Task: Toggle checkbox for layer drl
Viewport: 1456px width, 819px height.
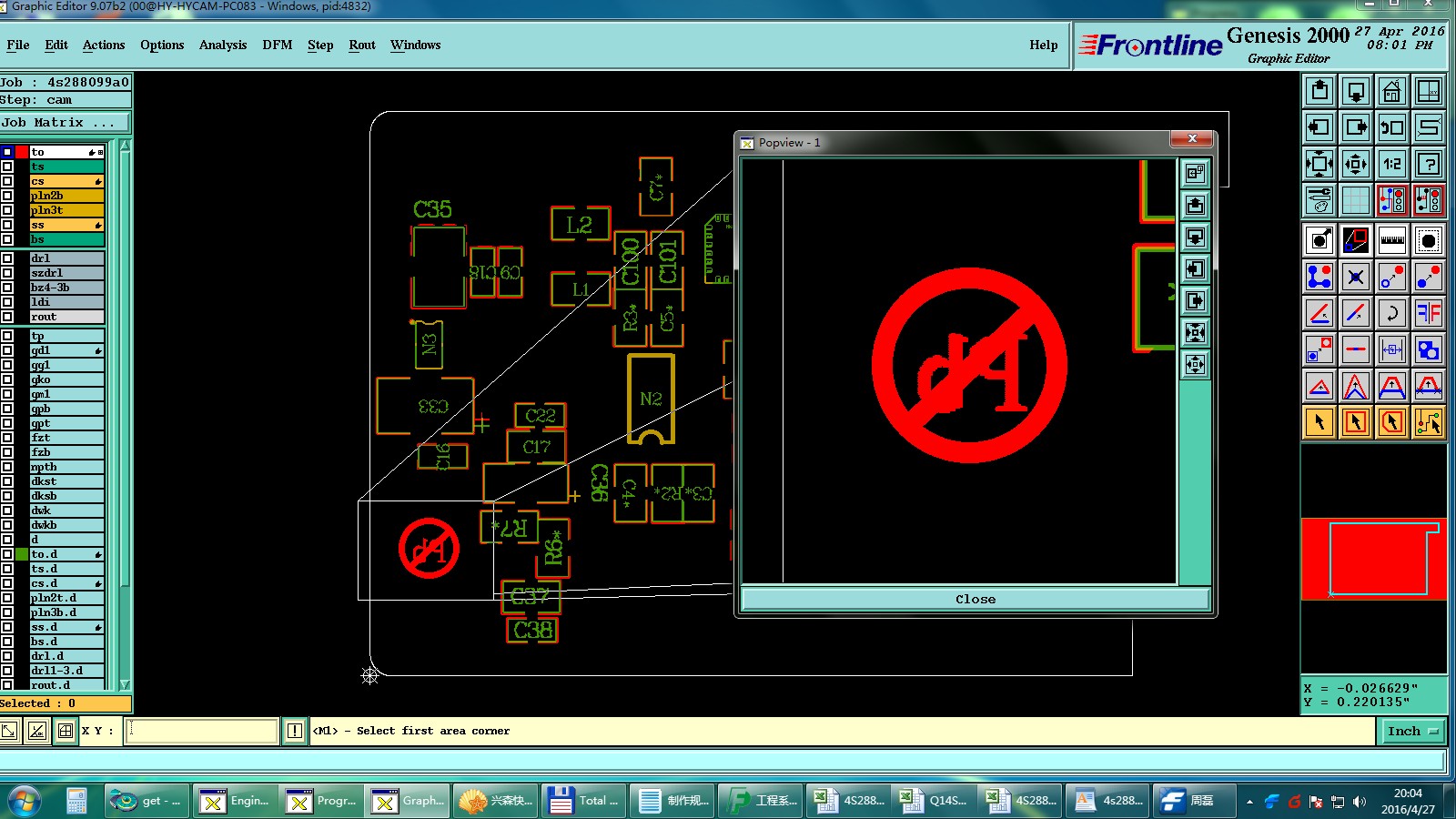Action: (x=7, y=258)
